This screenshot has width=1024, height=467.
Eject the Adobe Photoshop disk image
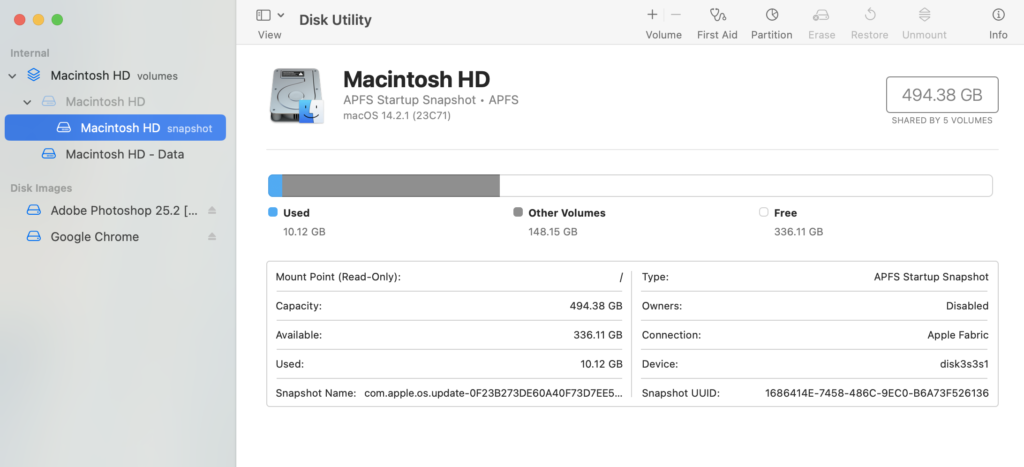(212, 210)
